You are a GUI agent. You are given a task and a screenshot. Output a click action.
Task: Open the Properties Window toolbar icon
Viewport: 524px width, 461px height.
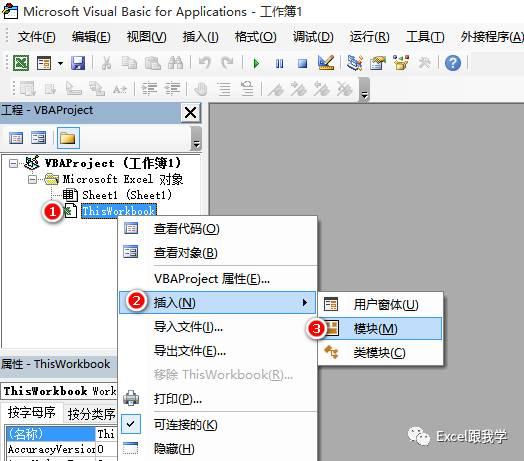(378, 63)
